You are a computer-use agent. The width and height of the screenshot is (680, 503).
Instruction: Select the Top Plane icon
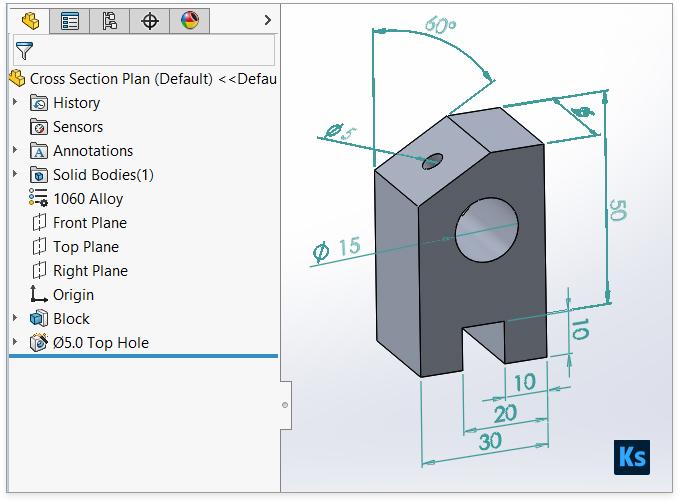click(x=39, y=247)
